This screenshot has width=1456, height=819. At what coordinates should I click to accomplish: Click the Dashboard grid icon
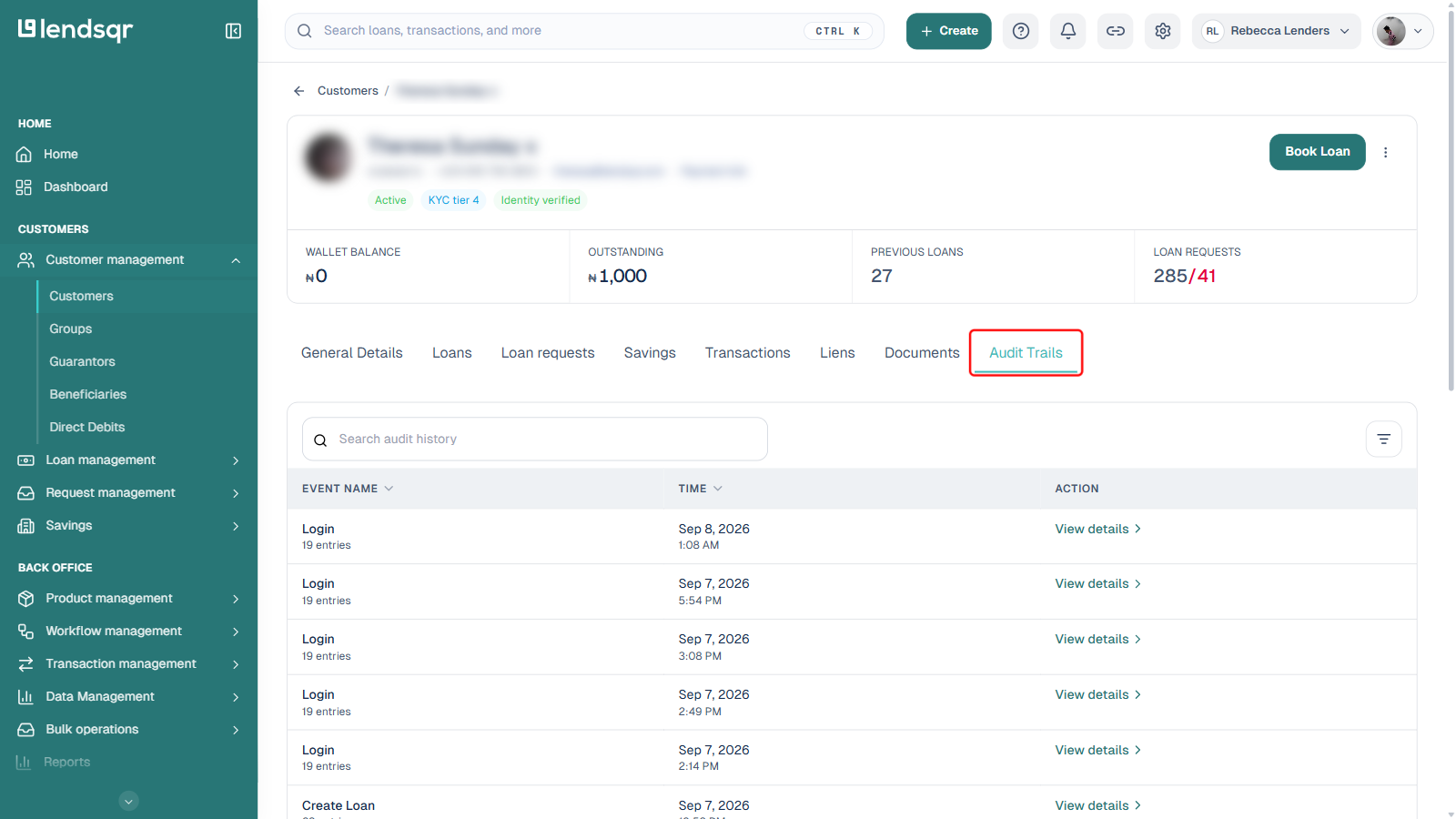tap(24, 187)
